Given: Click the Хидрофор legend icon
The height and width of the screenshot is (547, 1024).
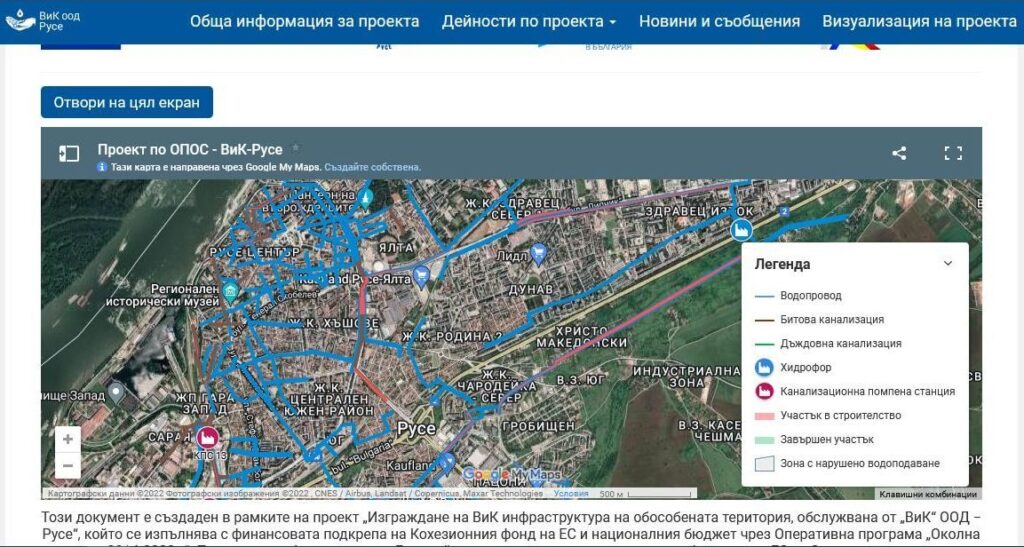Looking at the screenshot, I should pyautogui.click(x=764, y=367).
